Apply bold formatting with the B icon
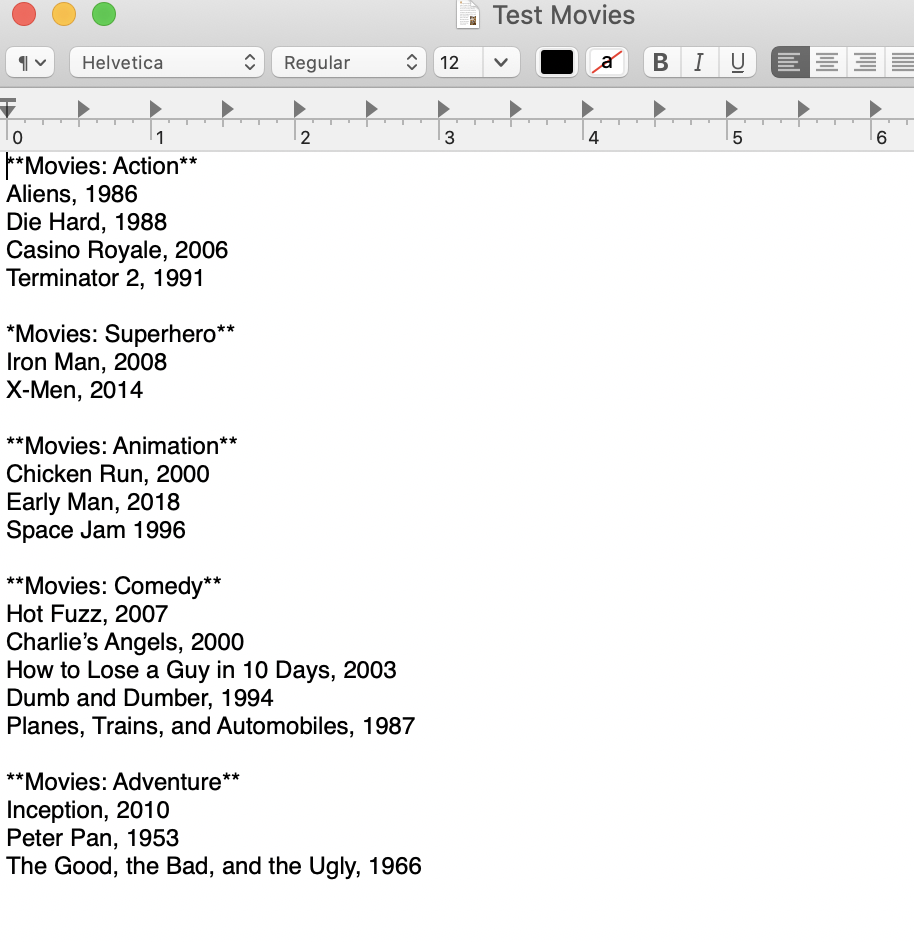The width and height of the screenshot is (914, 942). pyautogui.click(x=660, y=61)
